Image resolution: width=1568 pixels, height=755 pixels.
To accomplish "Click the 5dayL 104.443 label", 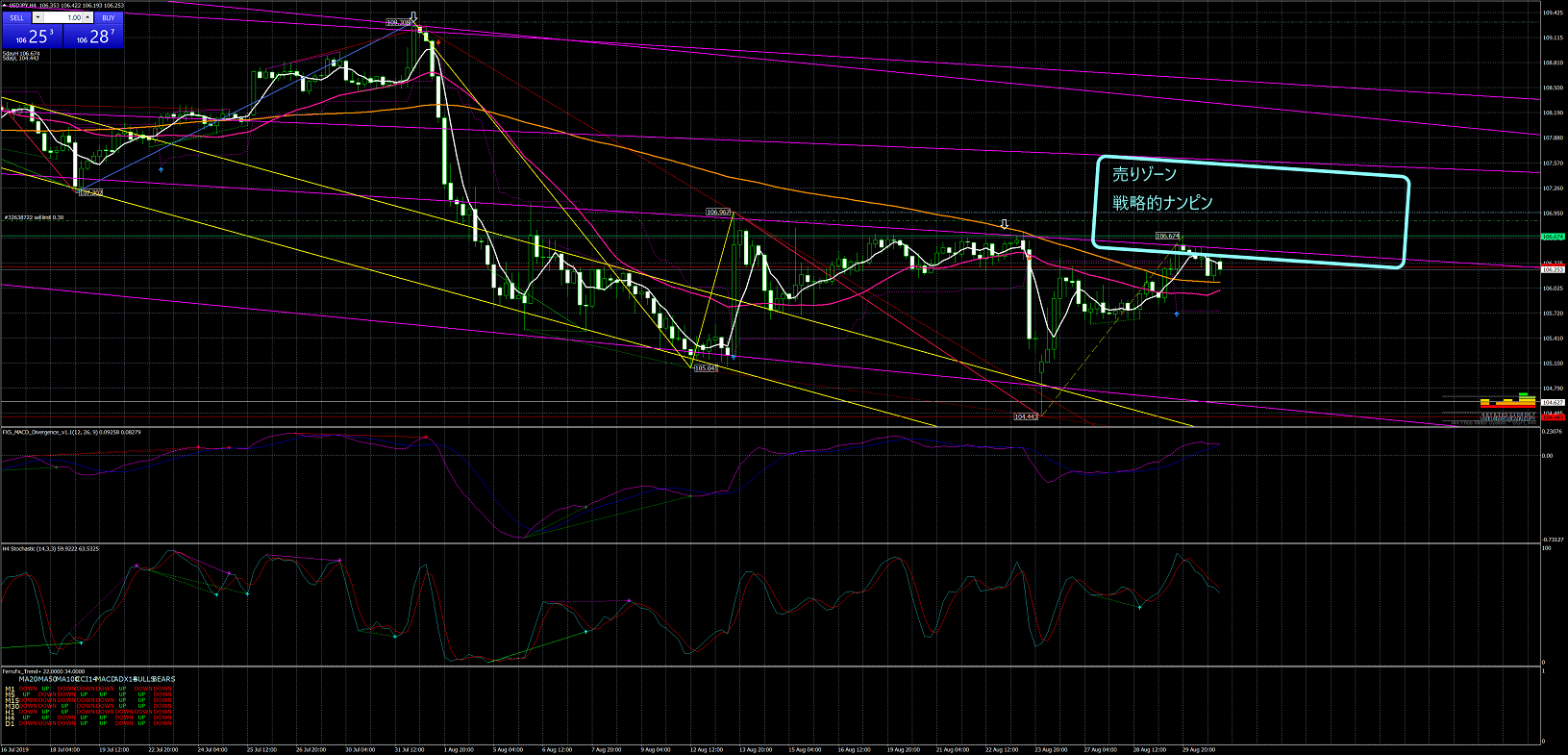I will pyautogui.click(x=21, y=58).
